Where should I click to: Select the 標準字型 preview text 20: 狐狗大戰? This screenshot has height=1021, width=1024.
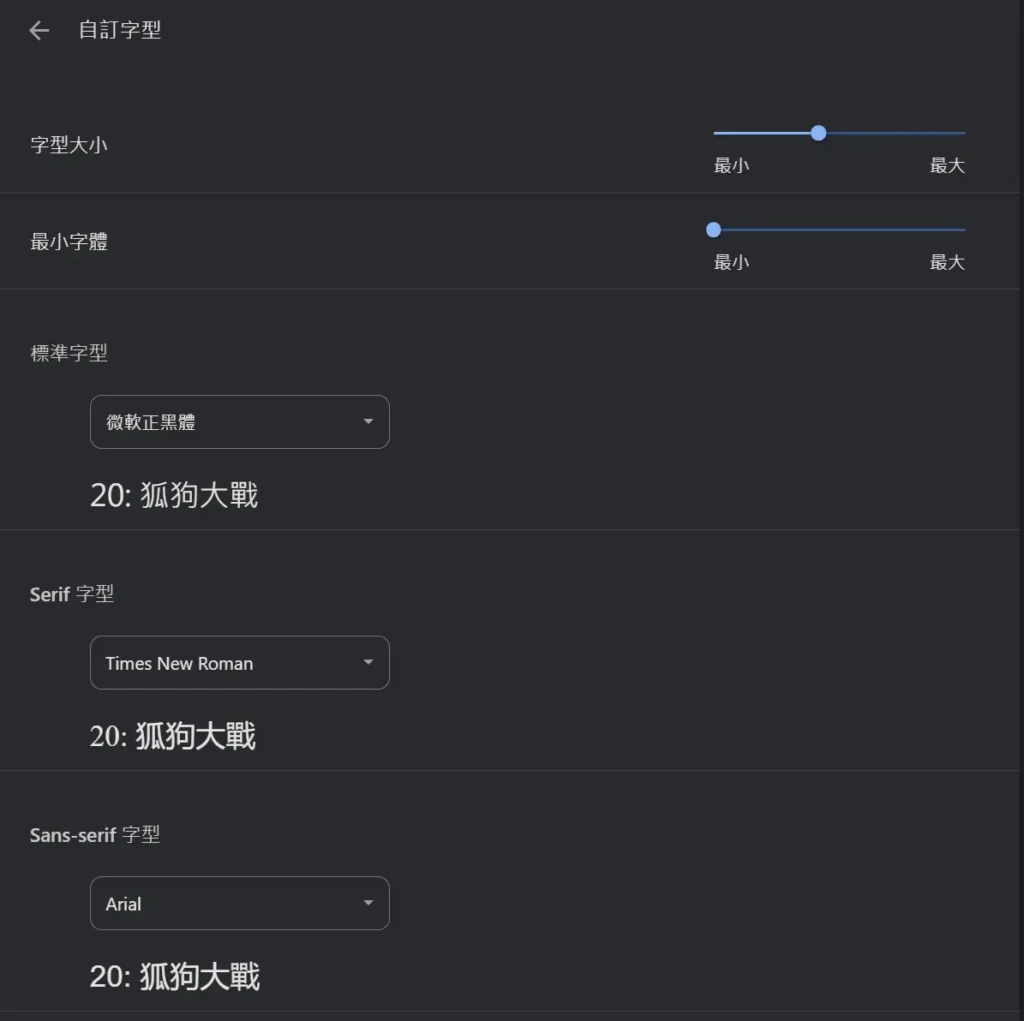[173, 495]
